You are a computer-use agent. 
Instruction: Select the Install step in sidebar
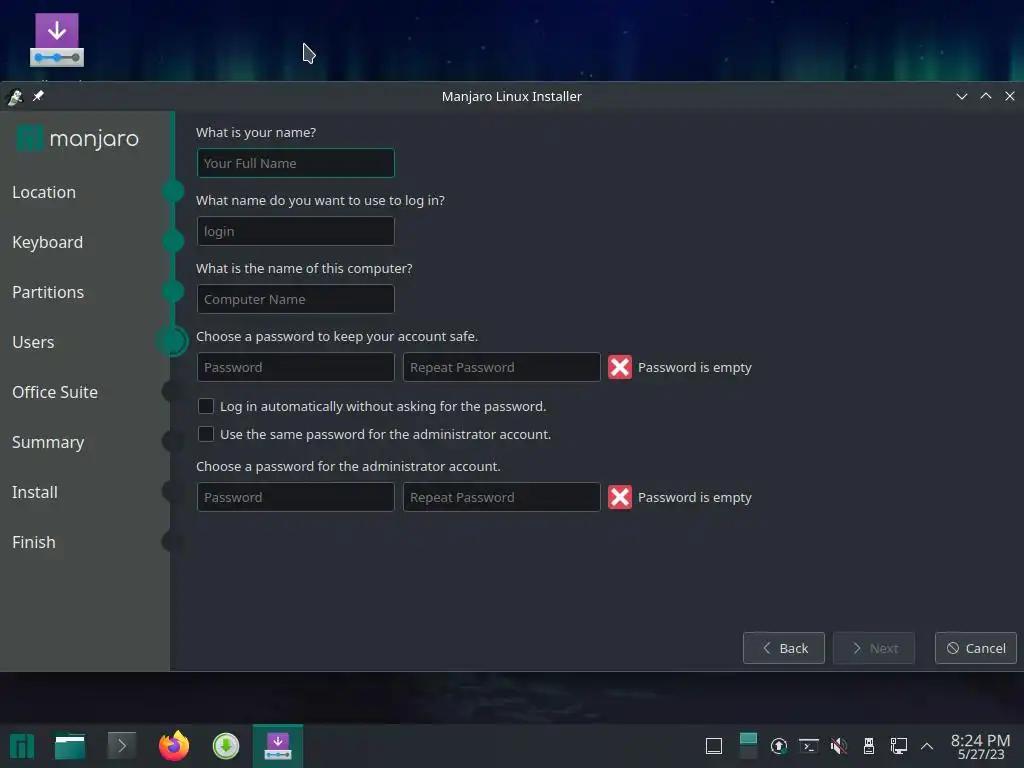(x=35, y=492)
